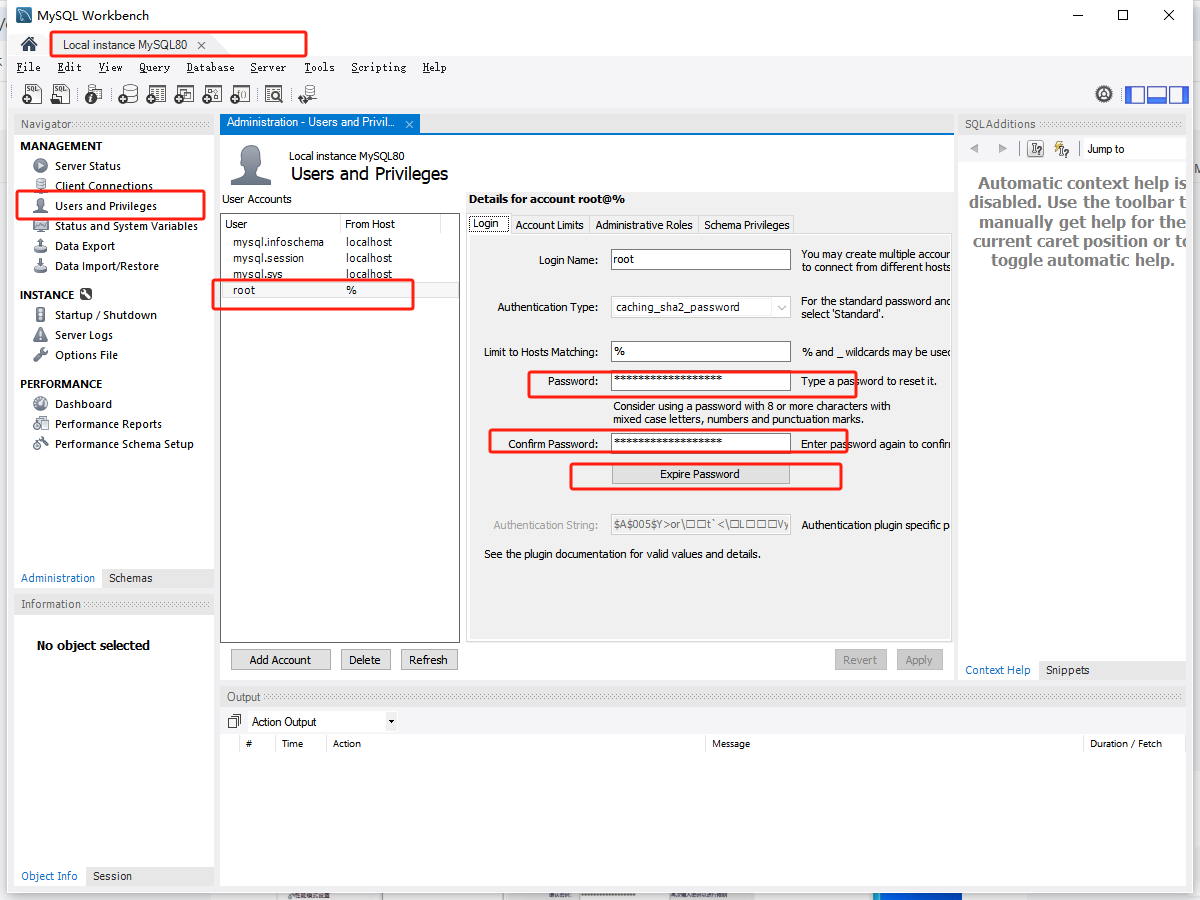The width and height of the screenshot is (1200, 900).
Task: Switch to the Account Limits tab
Action: tap(549, 225)
